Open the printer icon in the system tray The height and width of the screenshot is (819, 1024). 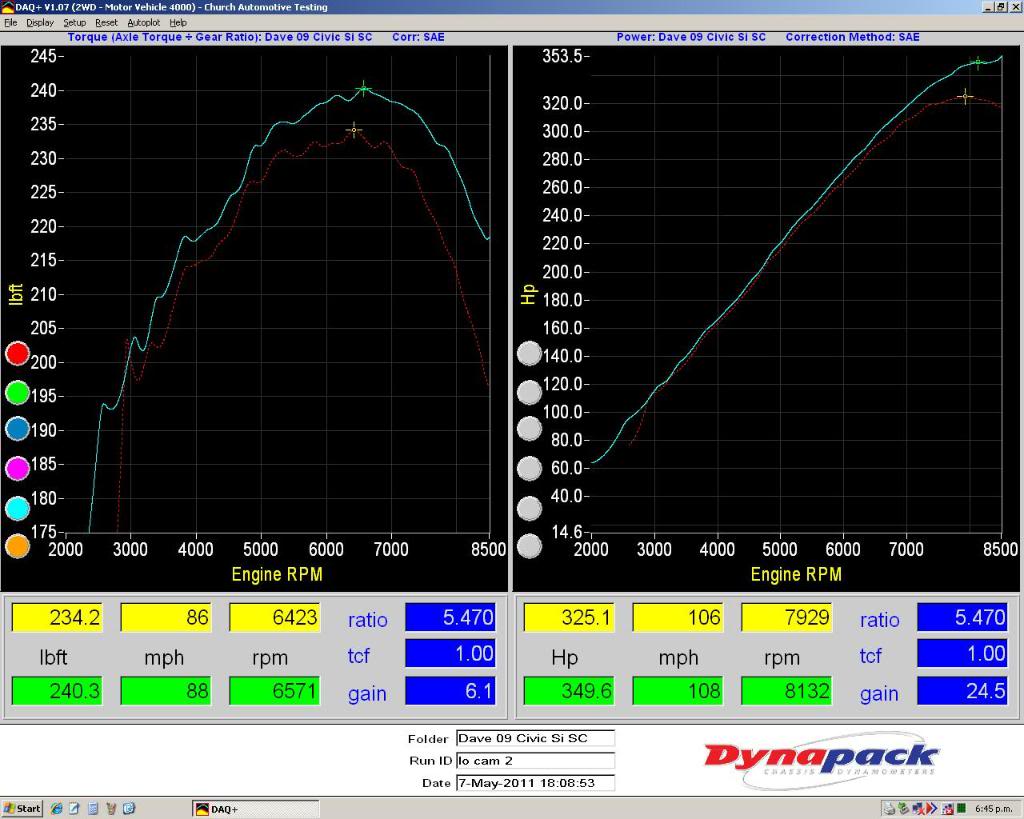(889, 808)
